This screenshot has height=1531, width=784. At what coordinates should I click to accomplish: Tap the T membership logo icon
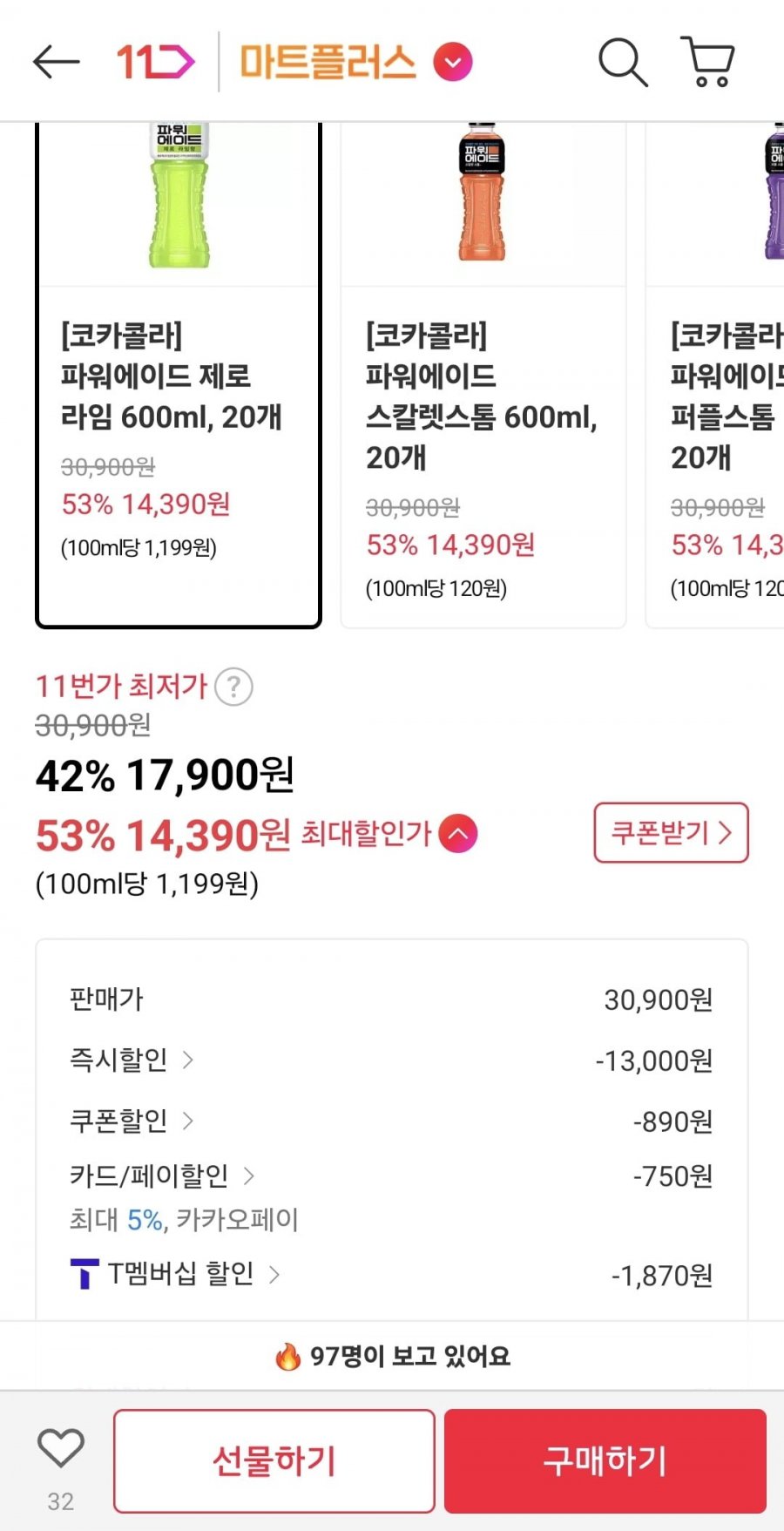click(x=84, y=1274)
